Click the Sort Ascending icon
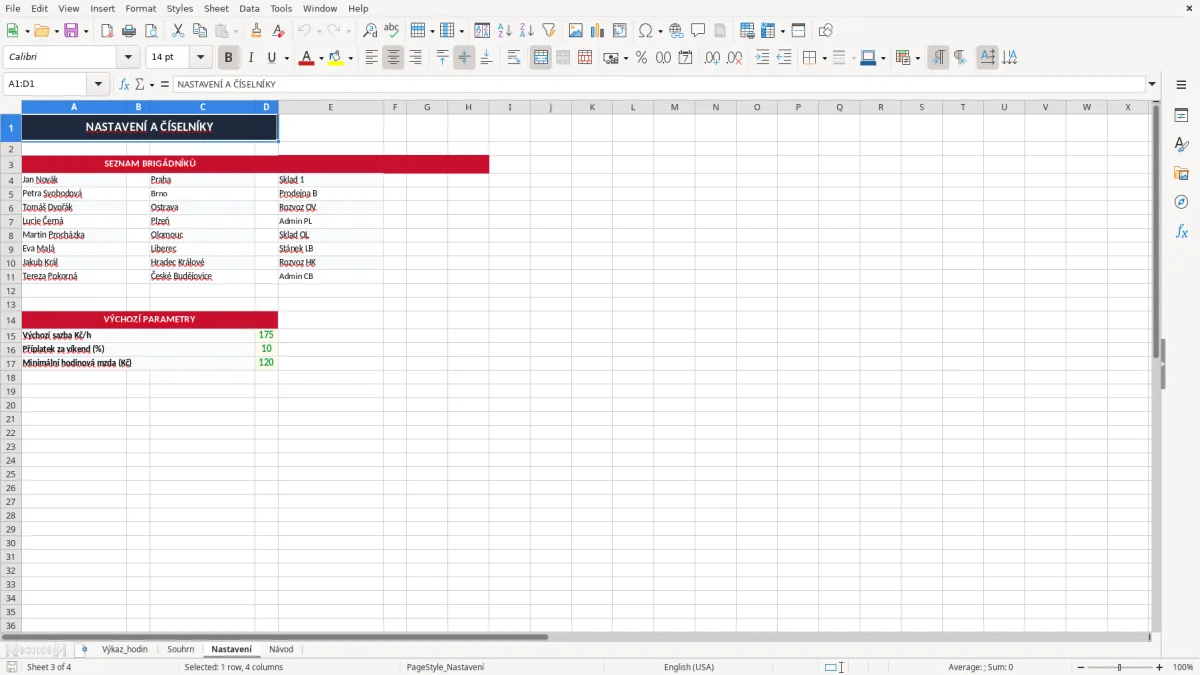The image size is (1200, 675). pyautogui.click(x=505, y=31)
